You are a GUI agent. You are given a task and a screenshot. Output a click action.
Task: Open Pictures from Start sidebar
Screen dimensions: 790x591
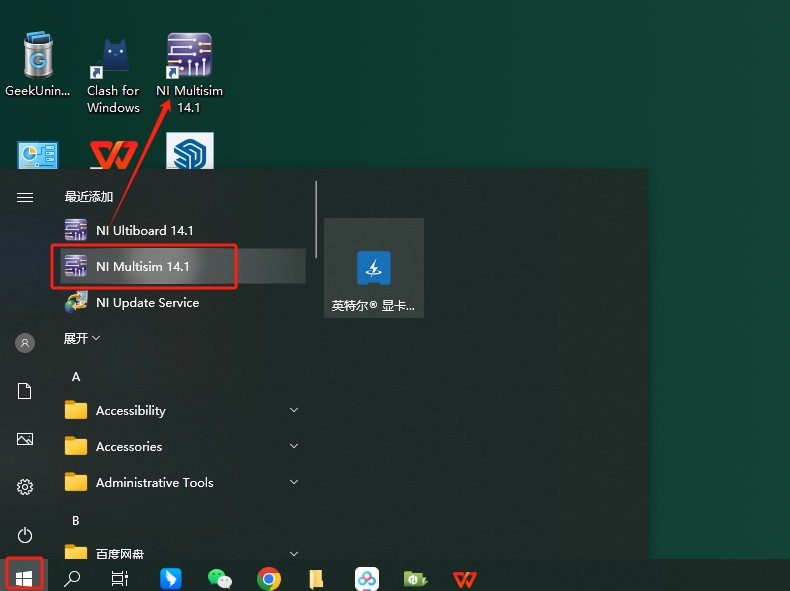click(25, 439)
